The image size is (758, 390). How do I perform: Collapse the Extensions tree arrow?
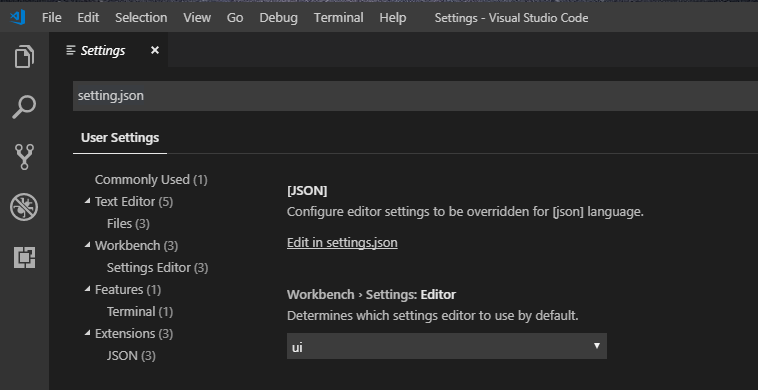click(87, 333)
